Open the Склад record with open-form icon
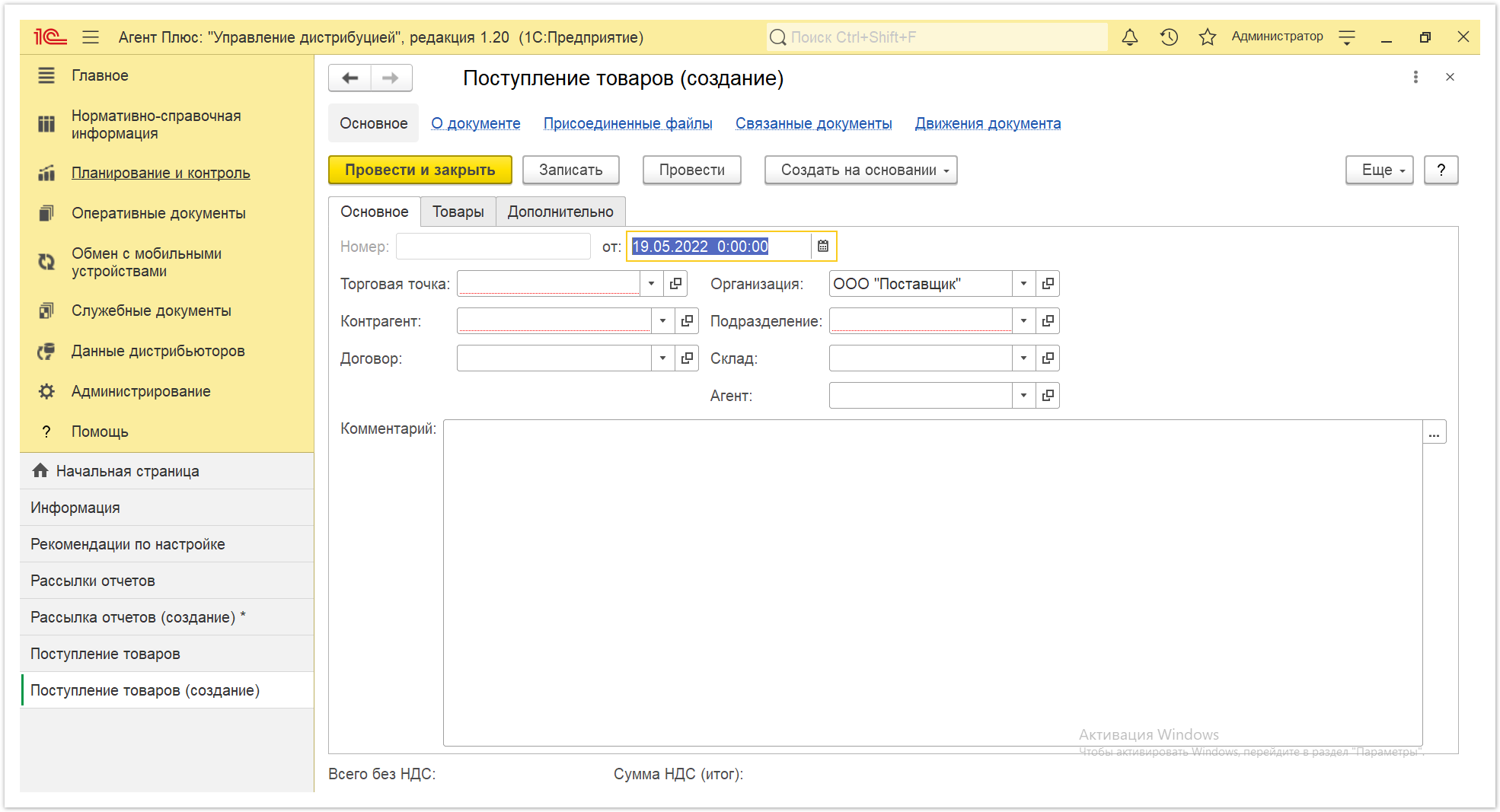 (x=1048, y=358)
